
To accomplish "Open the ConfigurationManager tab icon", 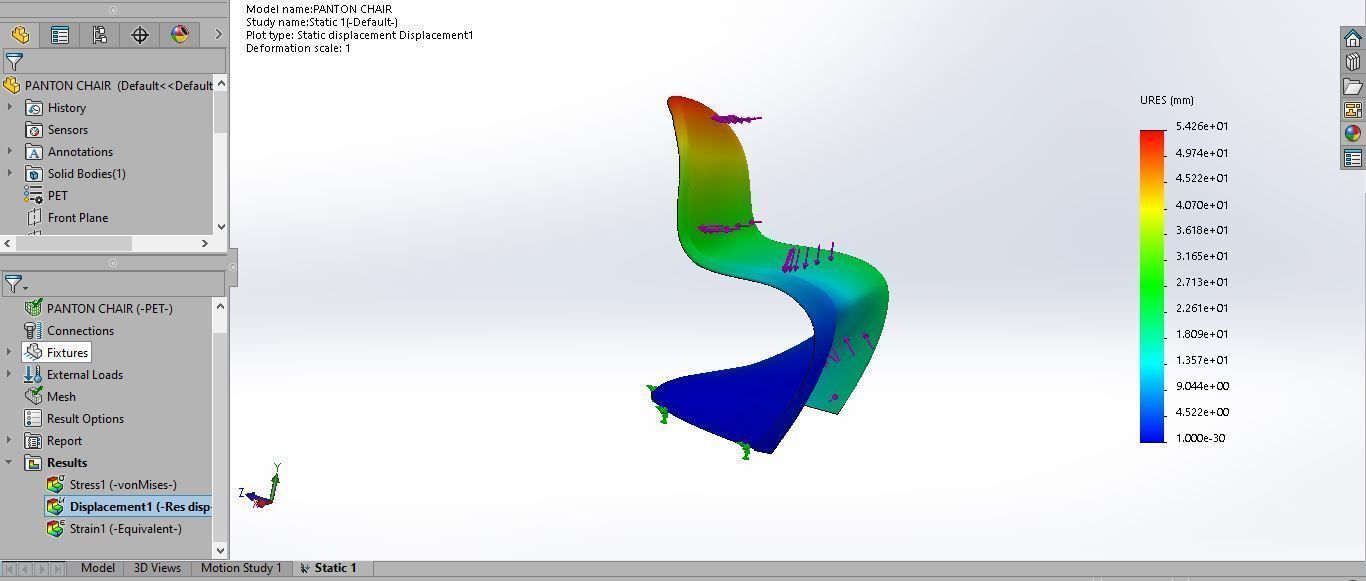I will pyautogui.click(x=100, y=35).
